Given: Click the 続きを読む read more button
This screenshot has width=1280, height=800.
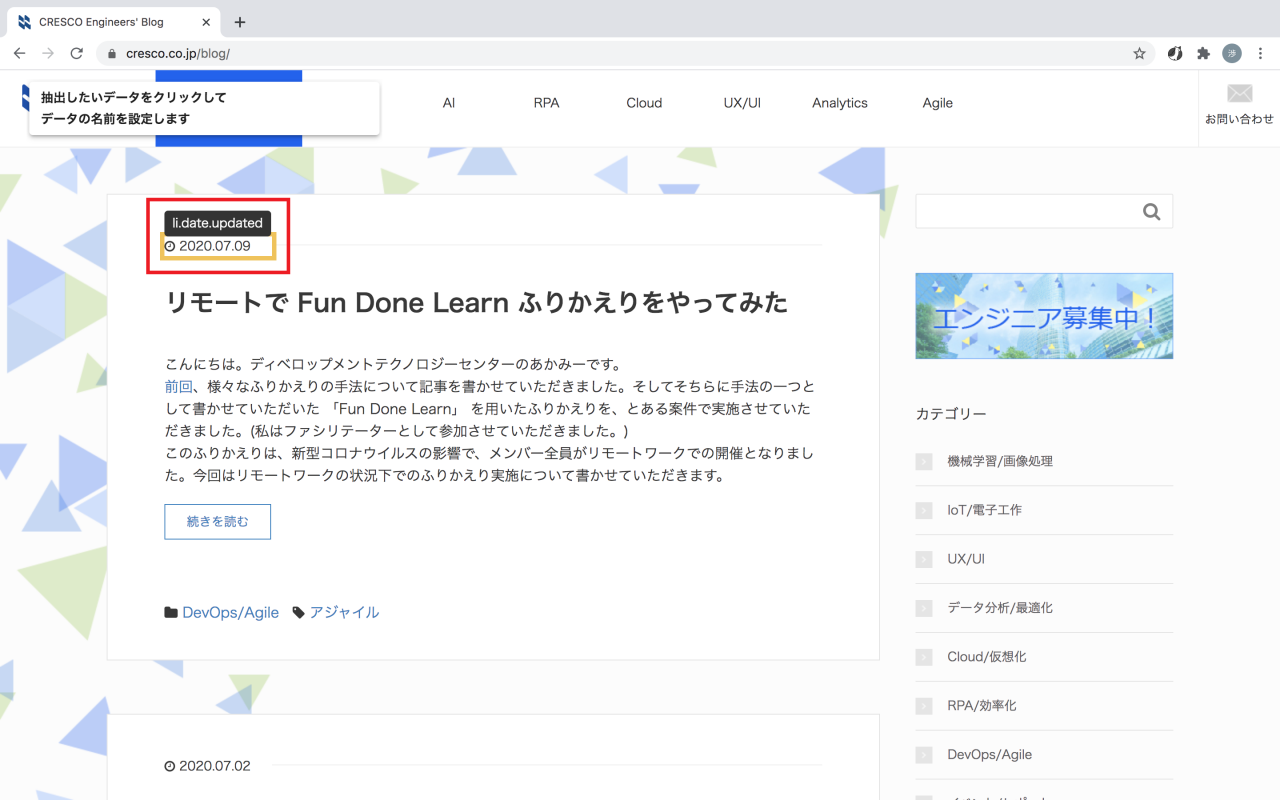Looking at the screenshot, I should click(217, 522).
